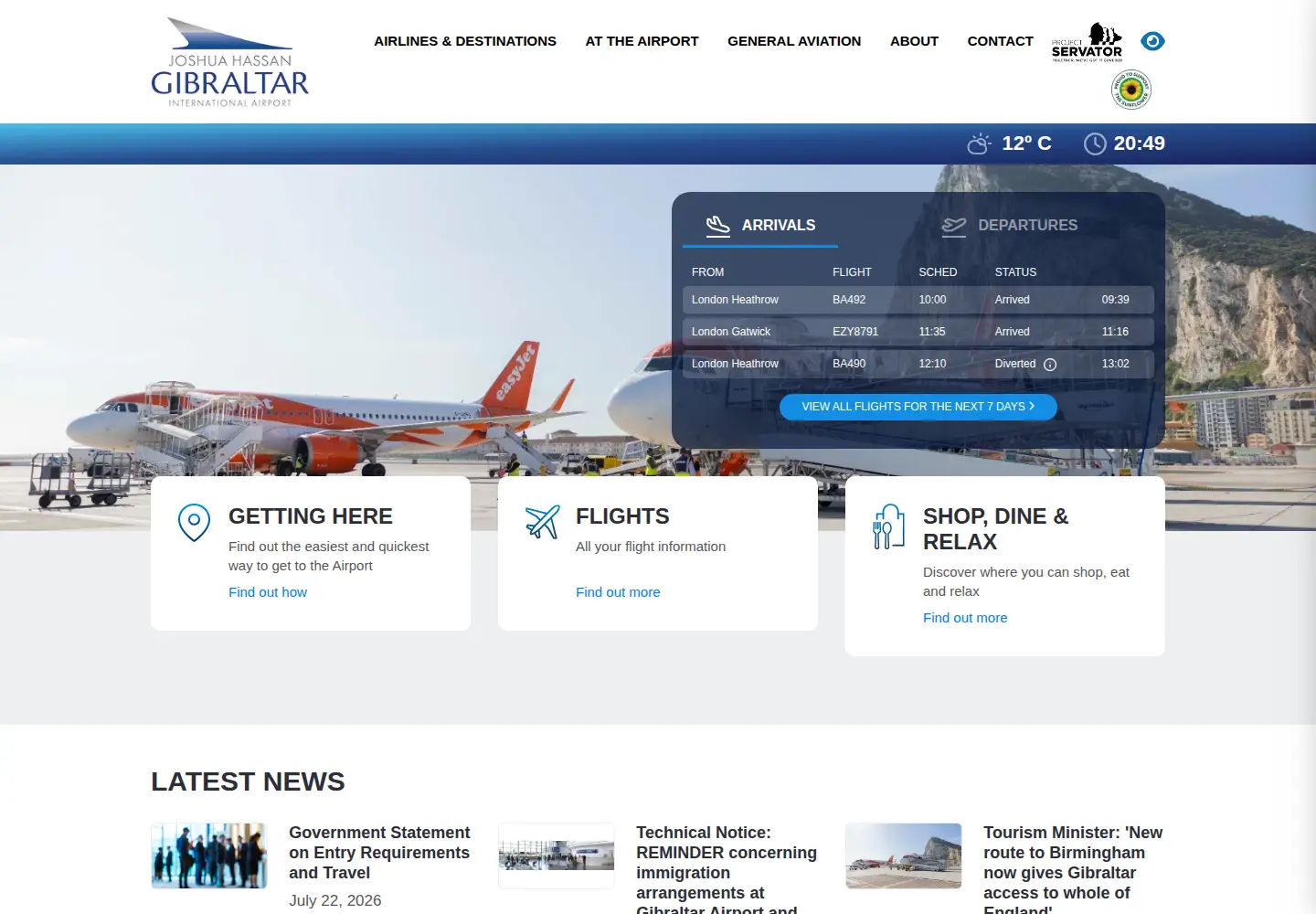Screen dimensions: 1316x914
Task: Click the blue eye accessibility icon
Action: pyautogui.click(x=1152, y=41)
